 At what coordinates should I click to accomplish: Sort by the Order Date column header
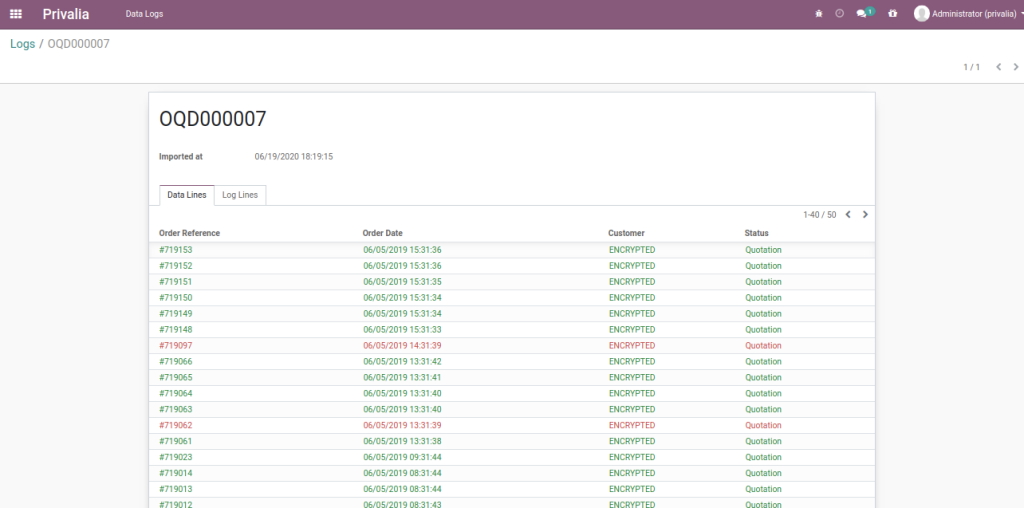point(383,233)
